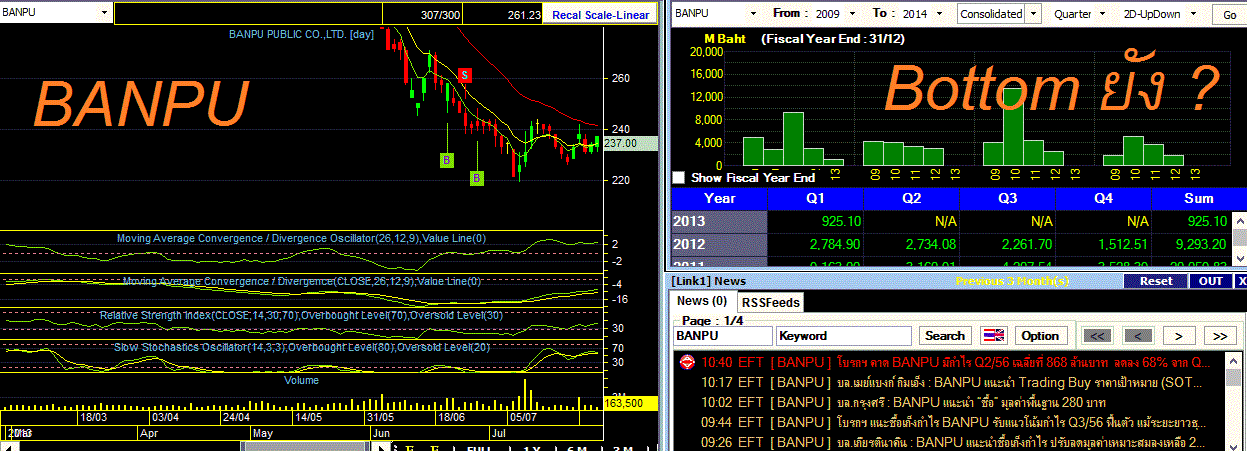Image resolution: width=1247 pixels, height=451 pixels.
Task: Click the Q1 column header
Action: point(816,198)
